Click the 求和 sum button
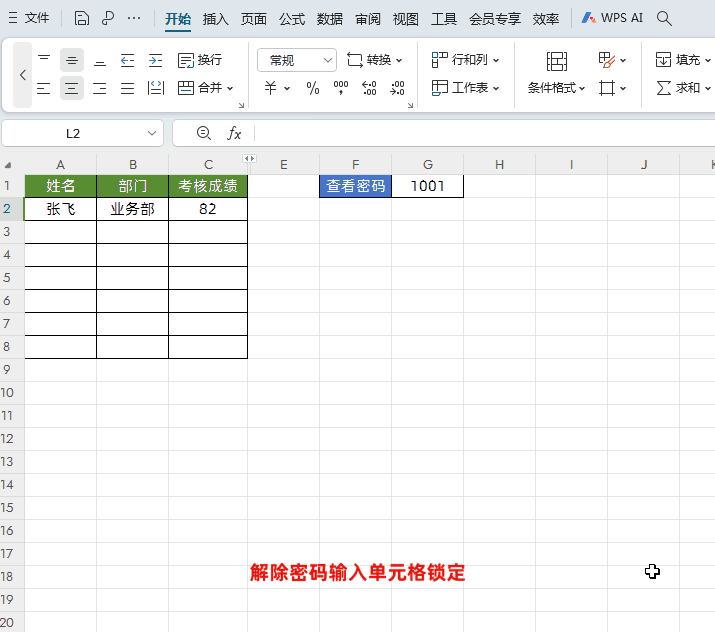The height and width of the screenshot is (632, 715). [x=680, y=88]
